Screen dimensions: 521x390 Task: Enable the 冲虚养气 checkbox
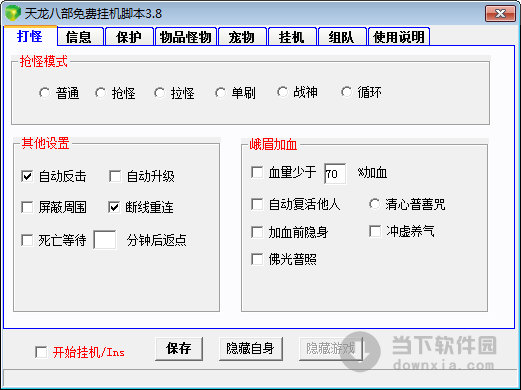pyautogui.click(x=375, y=231)
